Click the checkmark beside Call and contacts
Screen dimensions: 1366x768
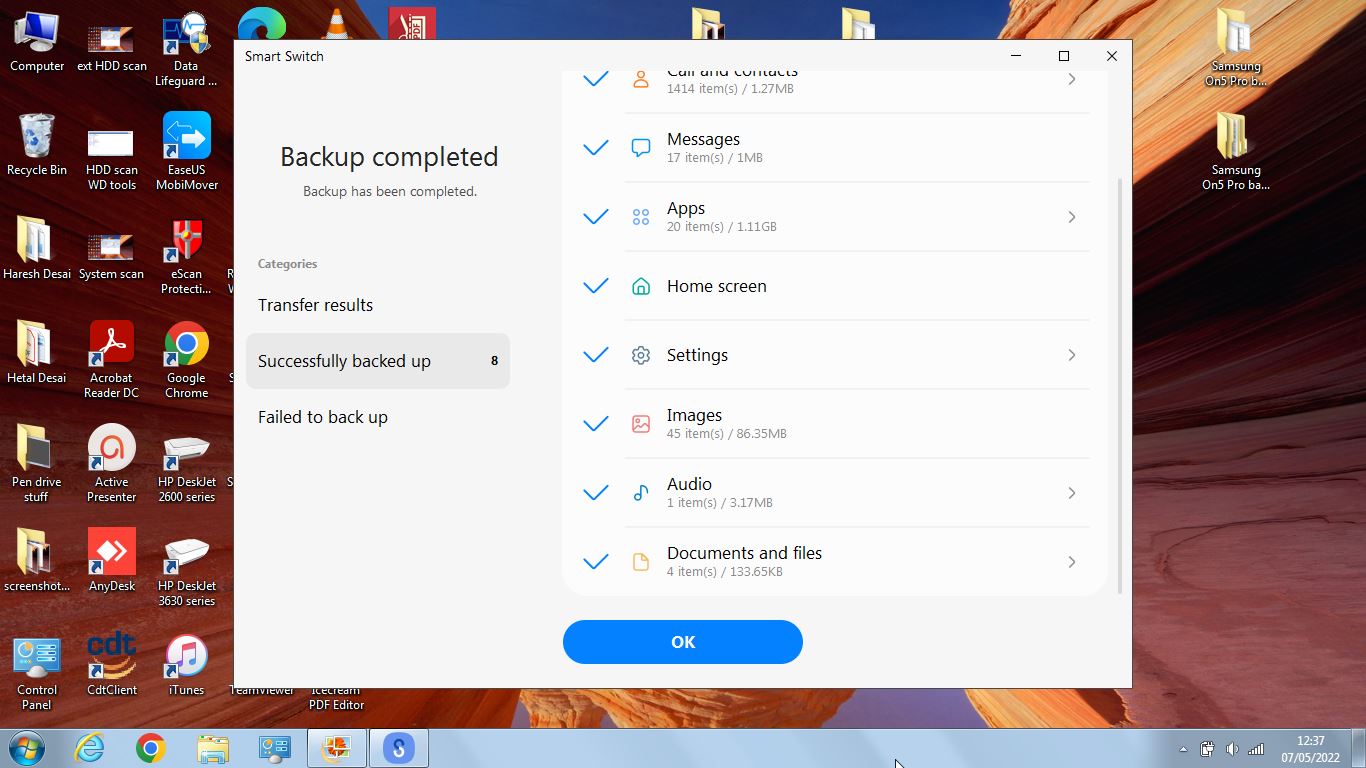pos(596,79)
